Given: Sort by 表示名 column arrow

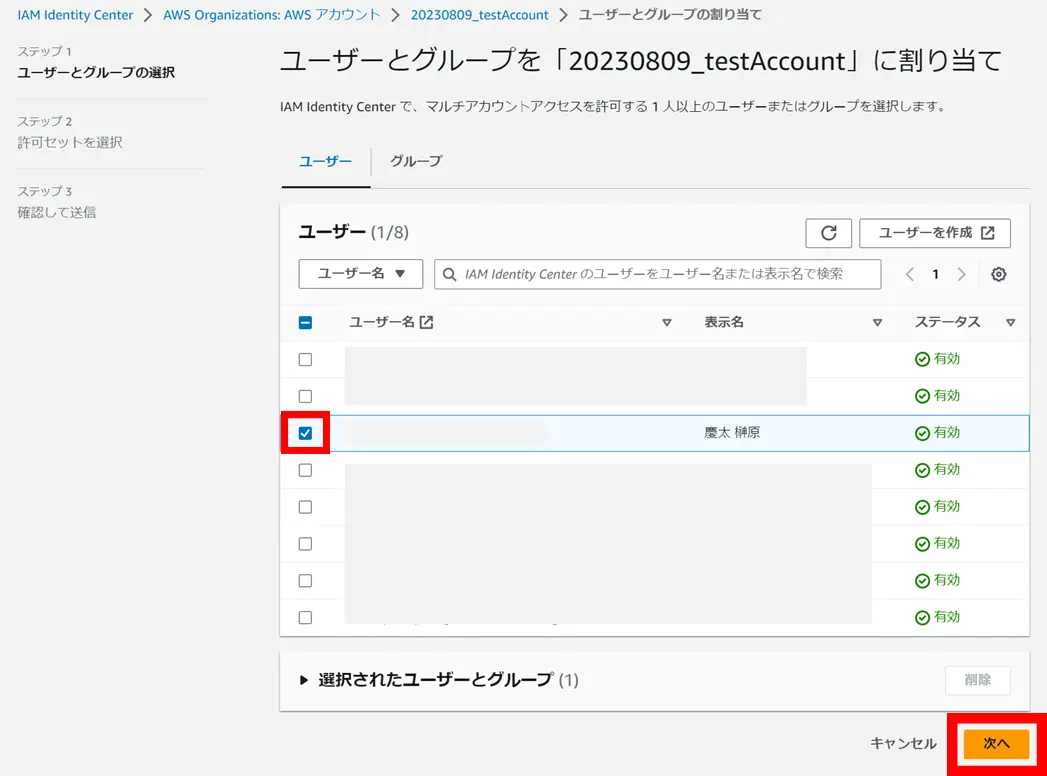Looking at the screenshot, I should click(x=877, y=323).
